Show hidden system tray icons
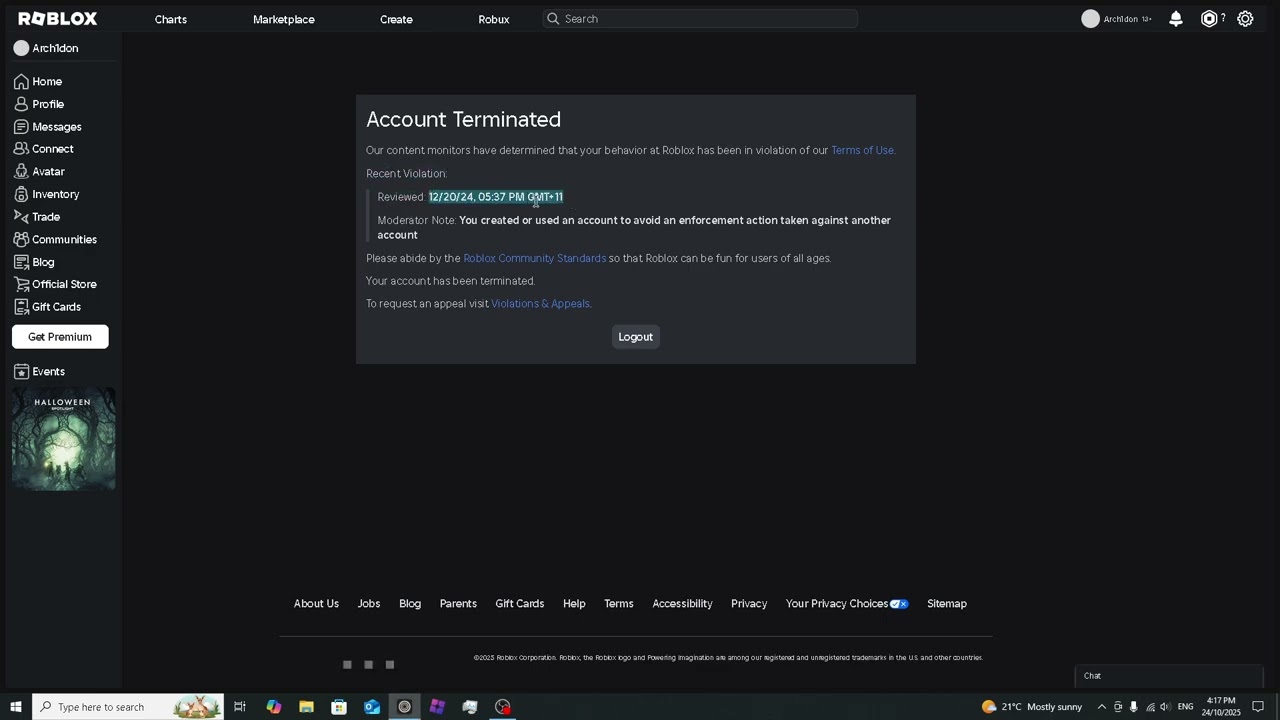 1102,707
